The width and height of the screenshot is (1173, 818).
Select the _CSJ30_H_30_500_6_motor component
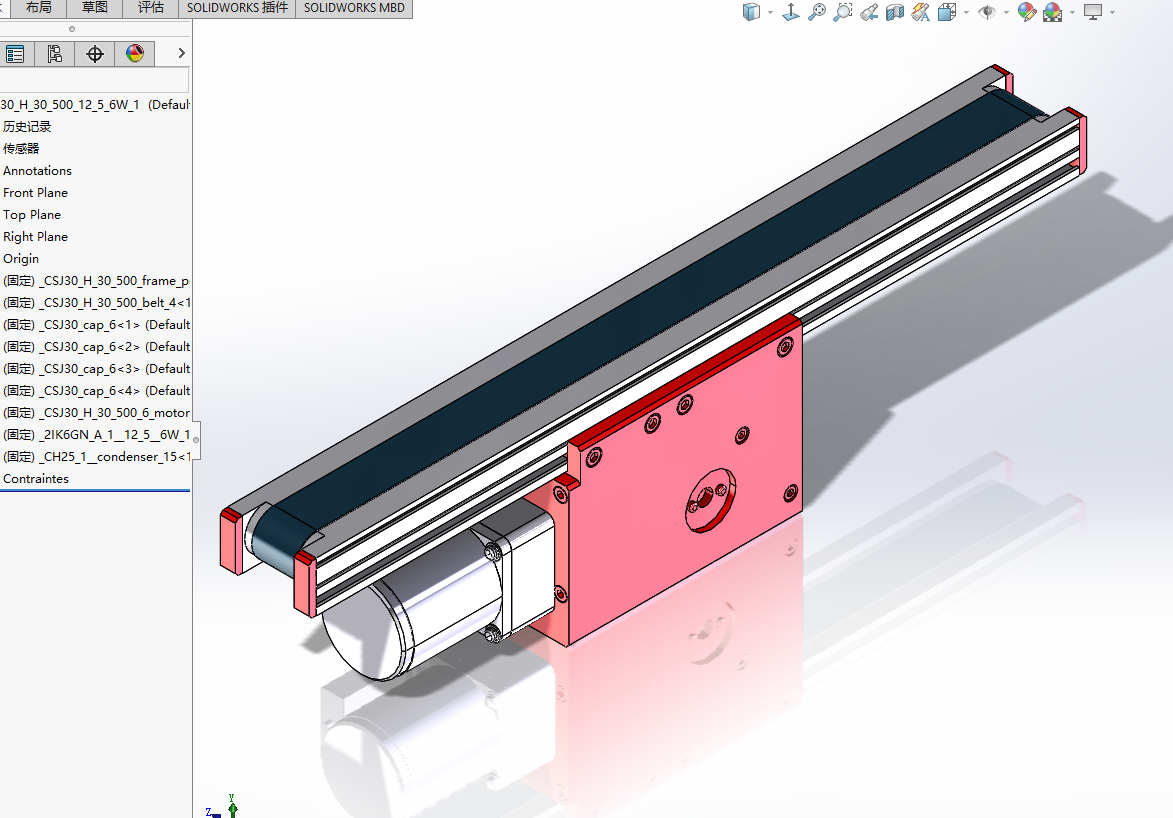96,413
